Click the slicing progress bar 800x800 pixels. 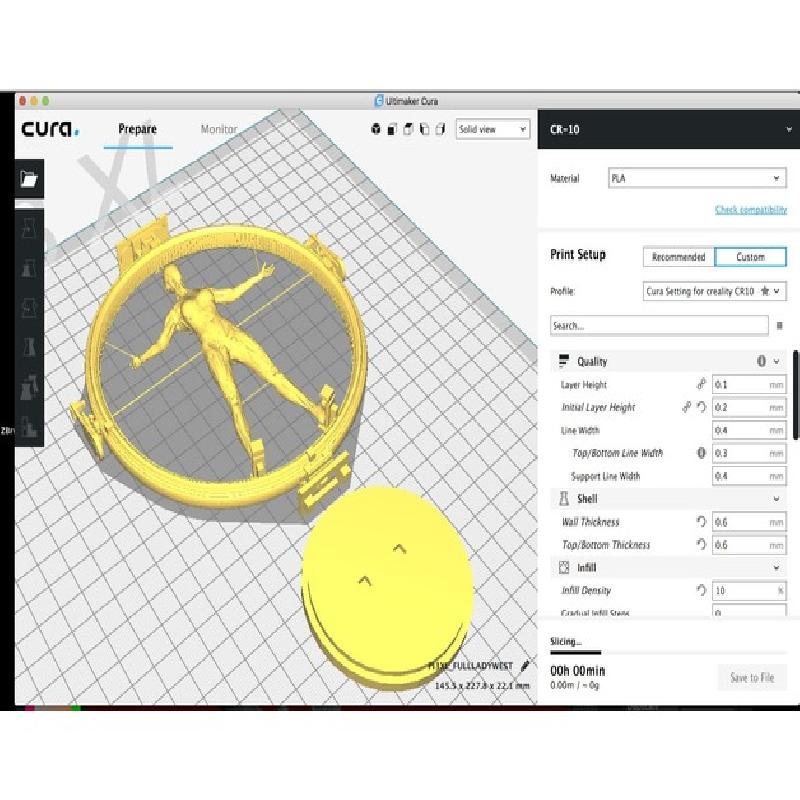(x=668, y=652)
